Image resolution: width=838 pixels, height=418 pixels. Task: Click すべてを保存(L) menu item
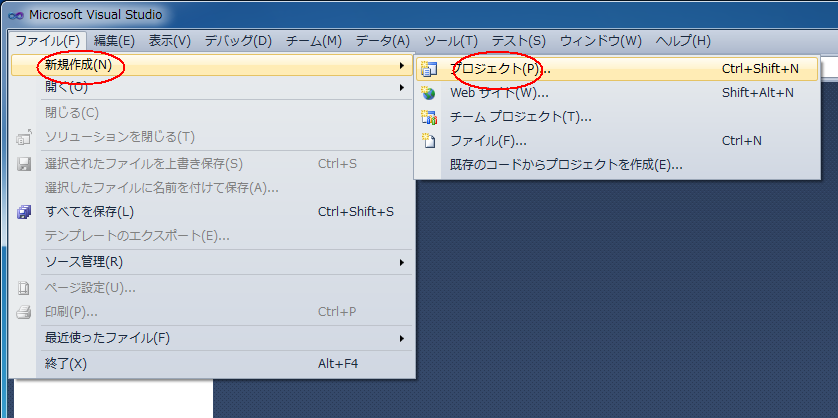click(x=213, y=212)
